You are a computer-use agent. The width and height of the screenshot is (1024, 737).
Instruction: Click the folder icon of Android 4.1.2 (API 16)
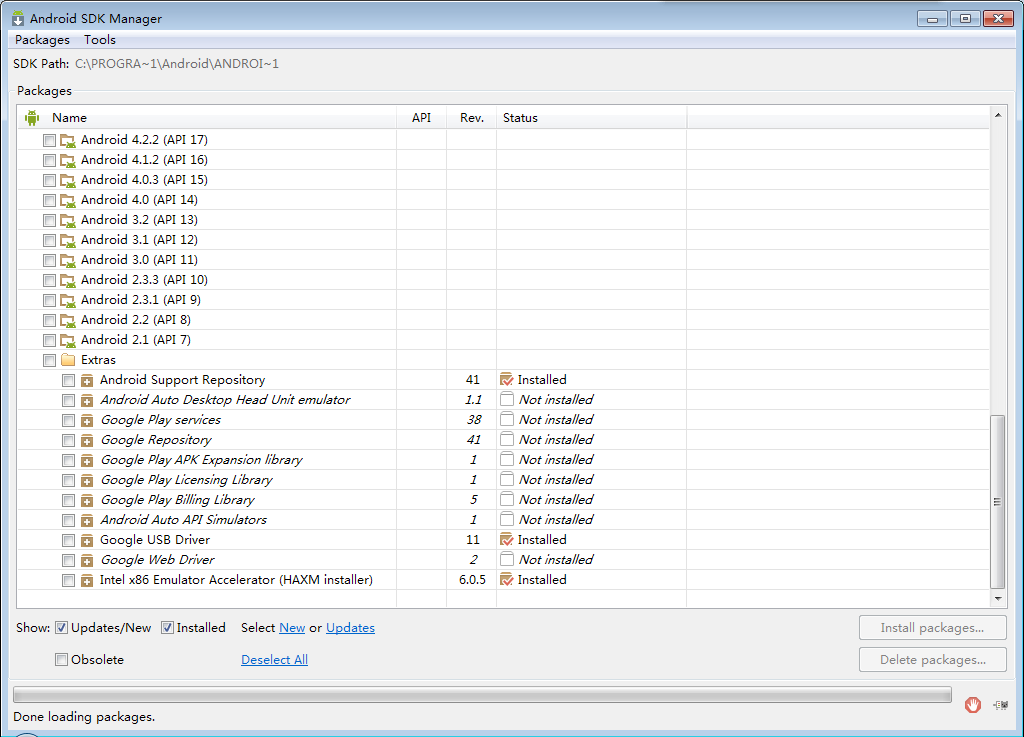pos(68,161)
